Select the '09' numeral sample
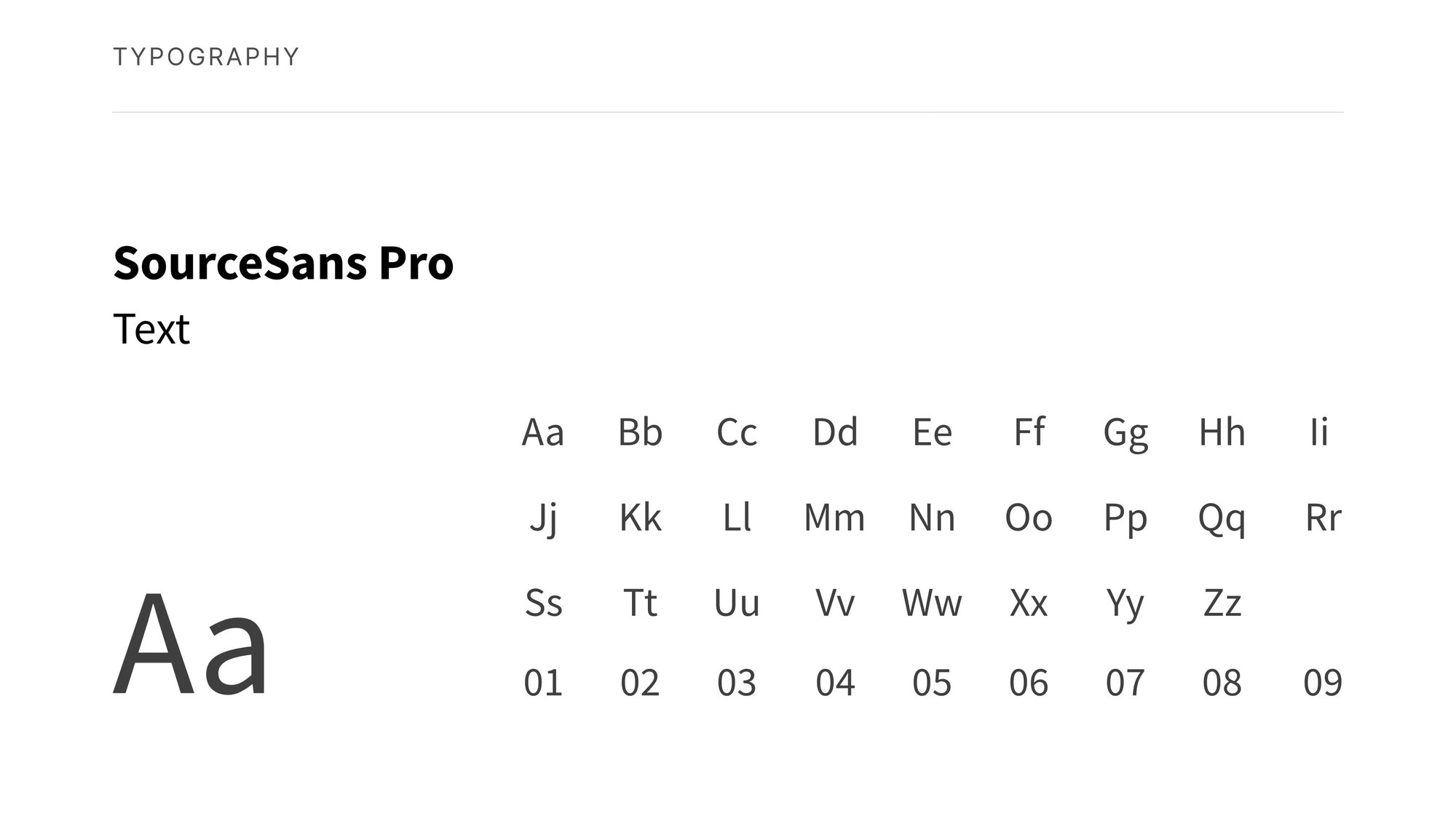Screen dimensions: 1456x819 click(1323, 683)
